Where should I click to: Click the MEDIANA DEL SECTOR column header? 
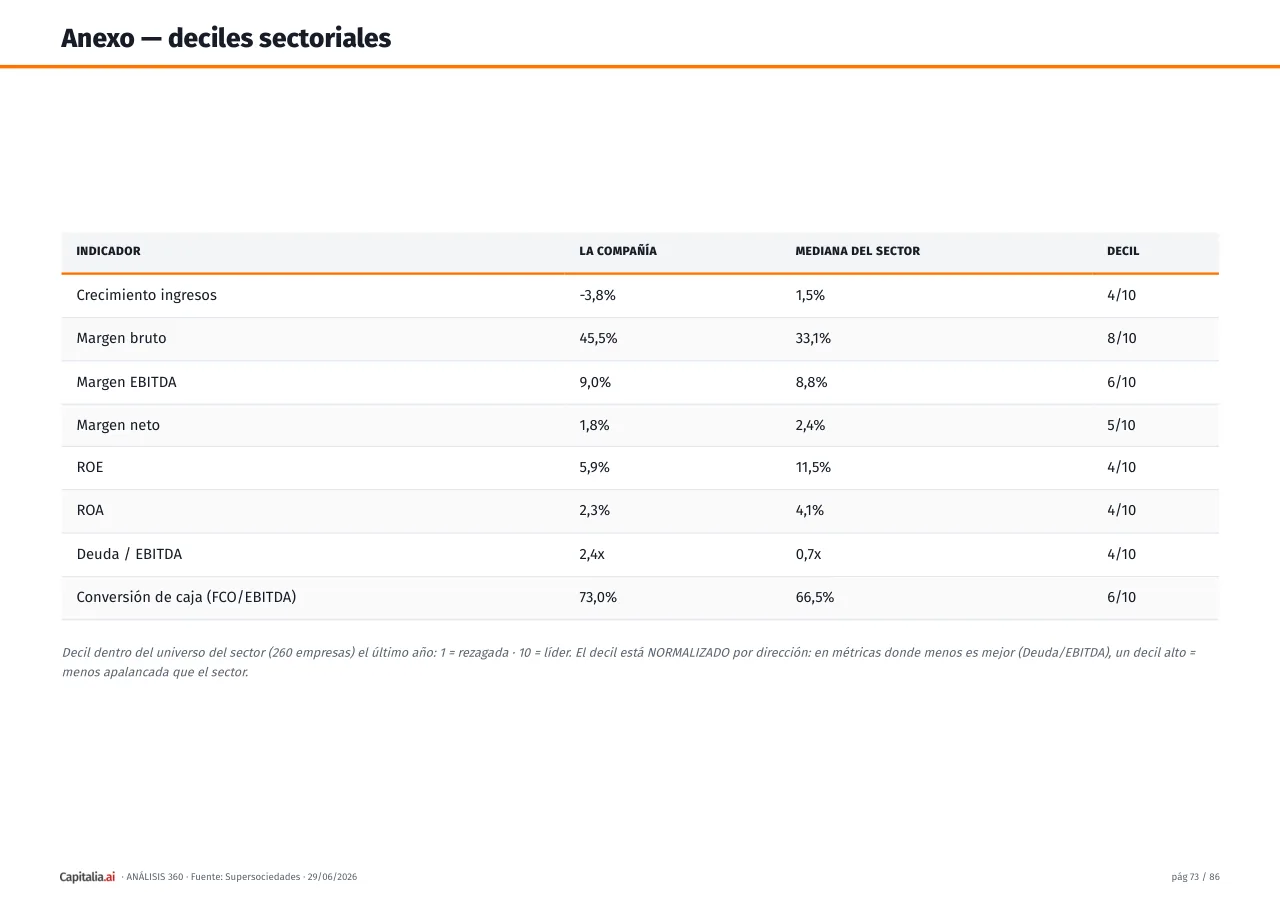pos(857,251)
